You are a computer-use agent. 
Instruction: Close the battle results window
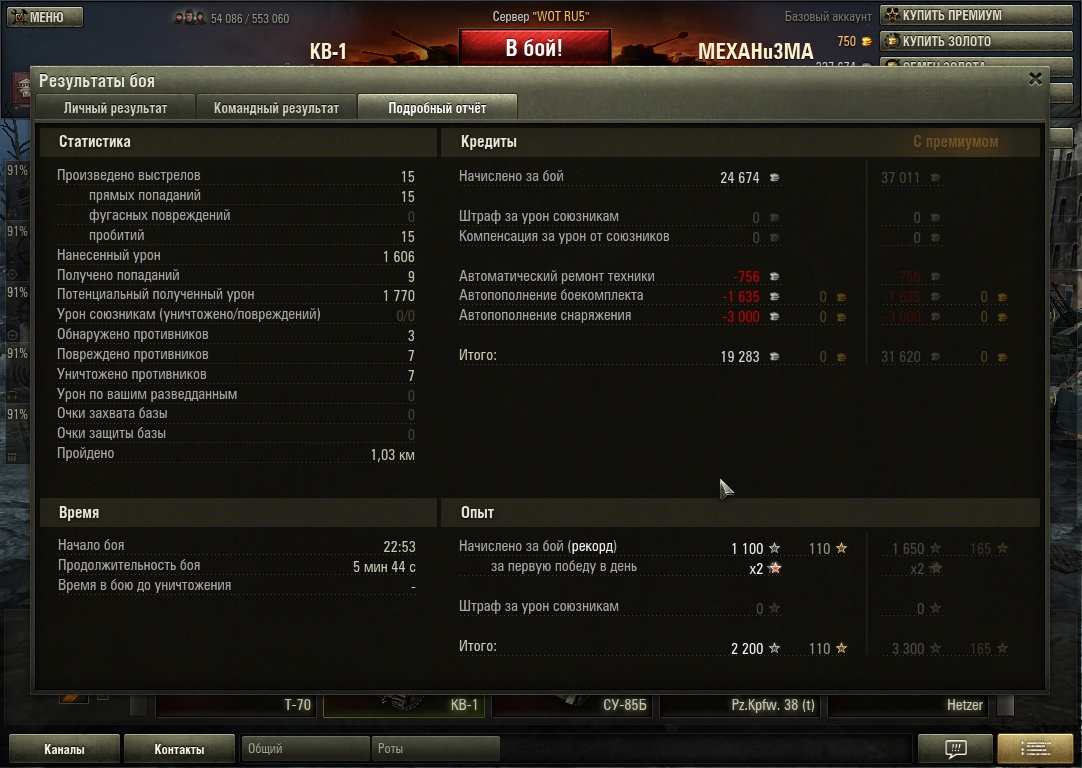coord(1034,79)
